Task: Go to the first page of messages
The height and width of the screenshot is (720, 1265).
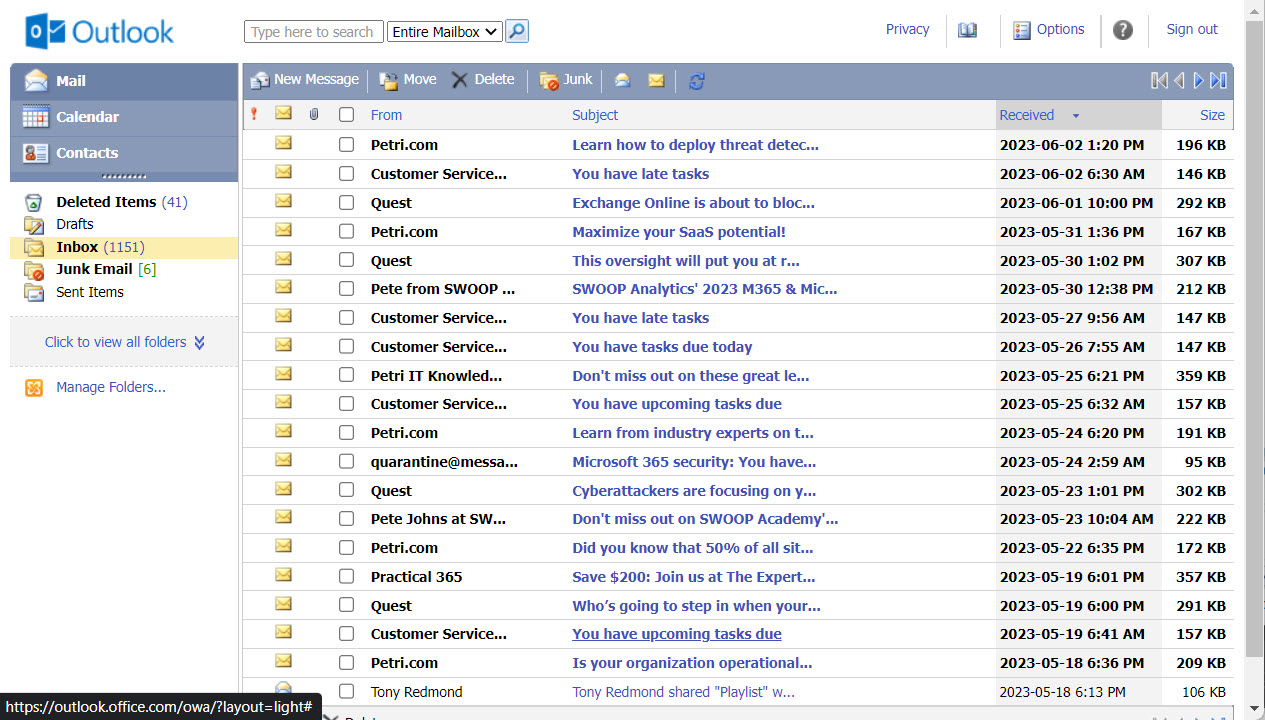Action: [1159, 81]
